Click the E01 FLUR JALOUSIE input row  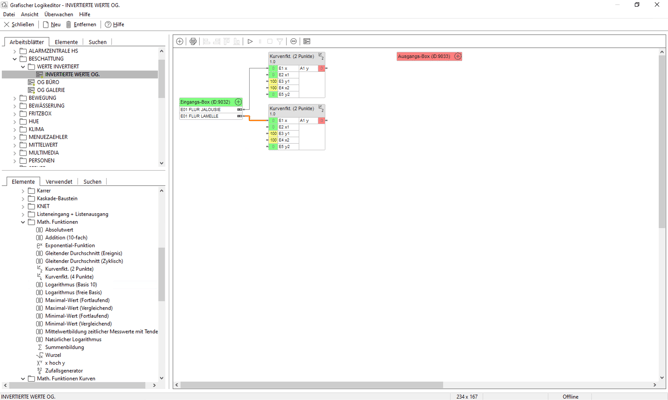pyautogui.click(x=211, y=109)
